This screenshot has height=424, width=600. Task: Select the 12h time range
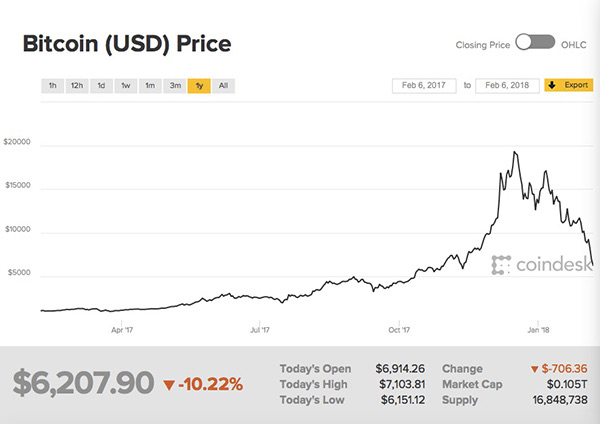click(76, 86)
